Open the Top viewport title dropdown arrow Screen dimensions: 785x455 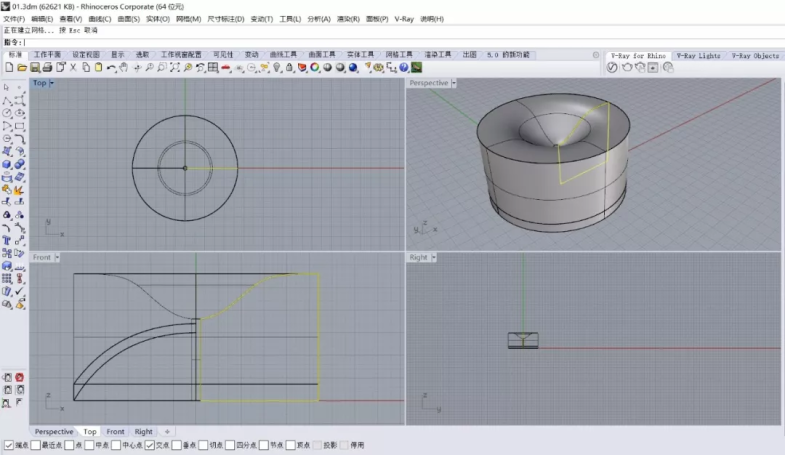coord(52,83)
